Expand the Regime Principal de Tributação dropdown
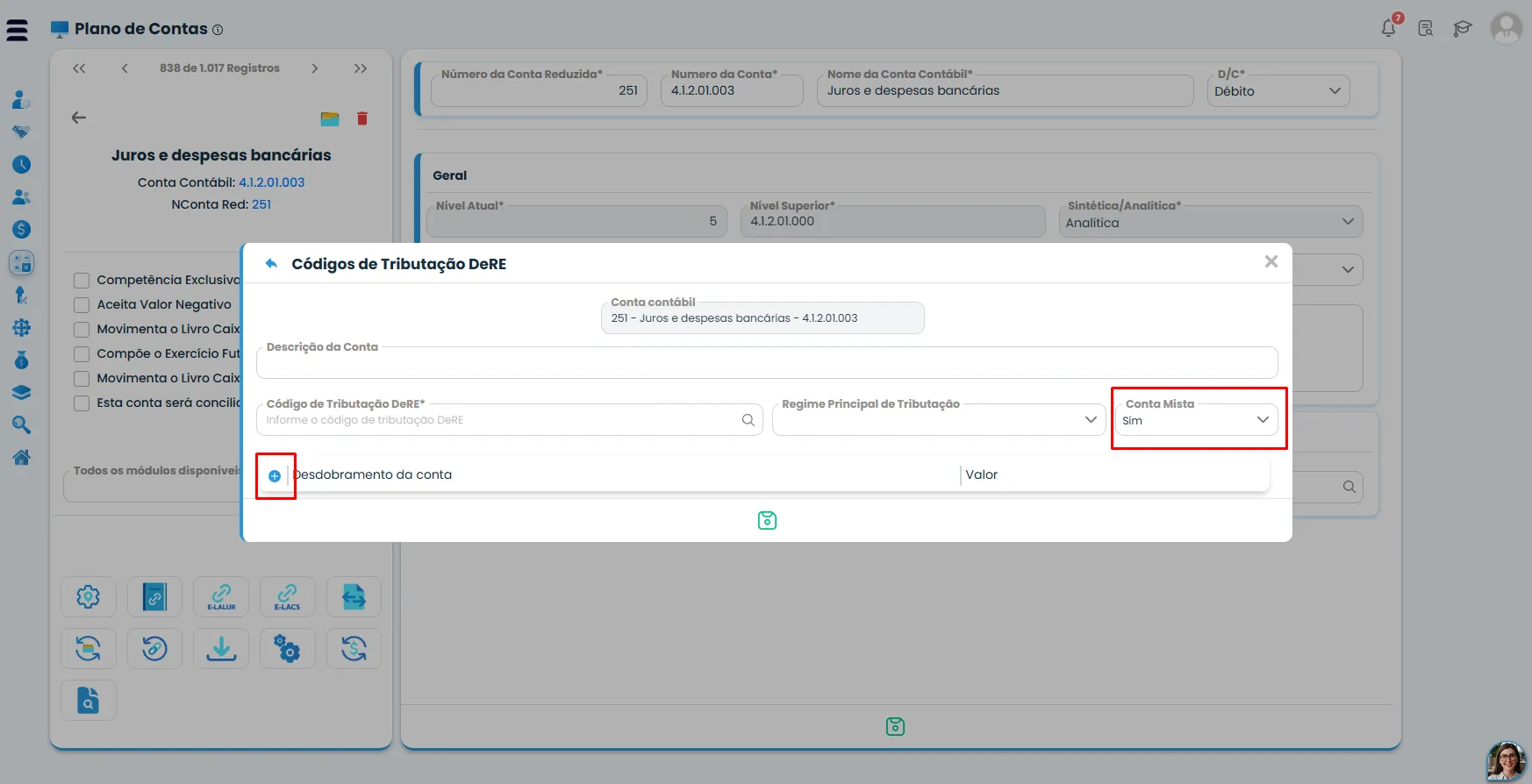1532x784 pixels. click(939, 420)
